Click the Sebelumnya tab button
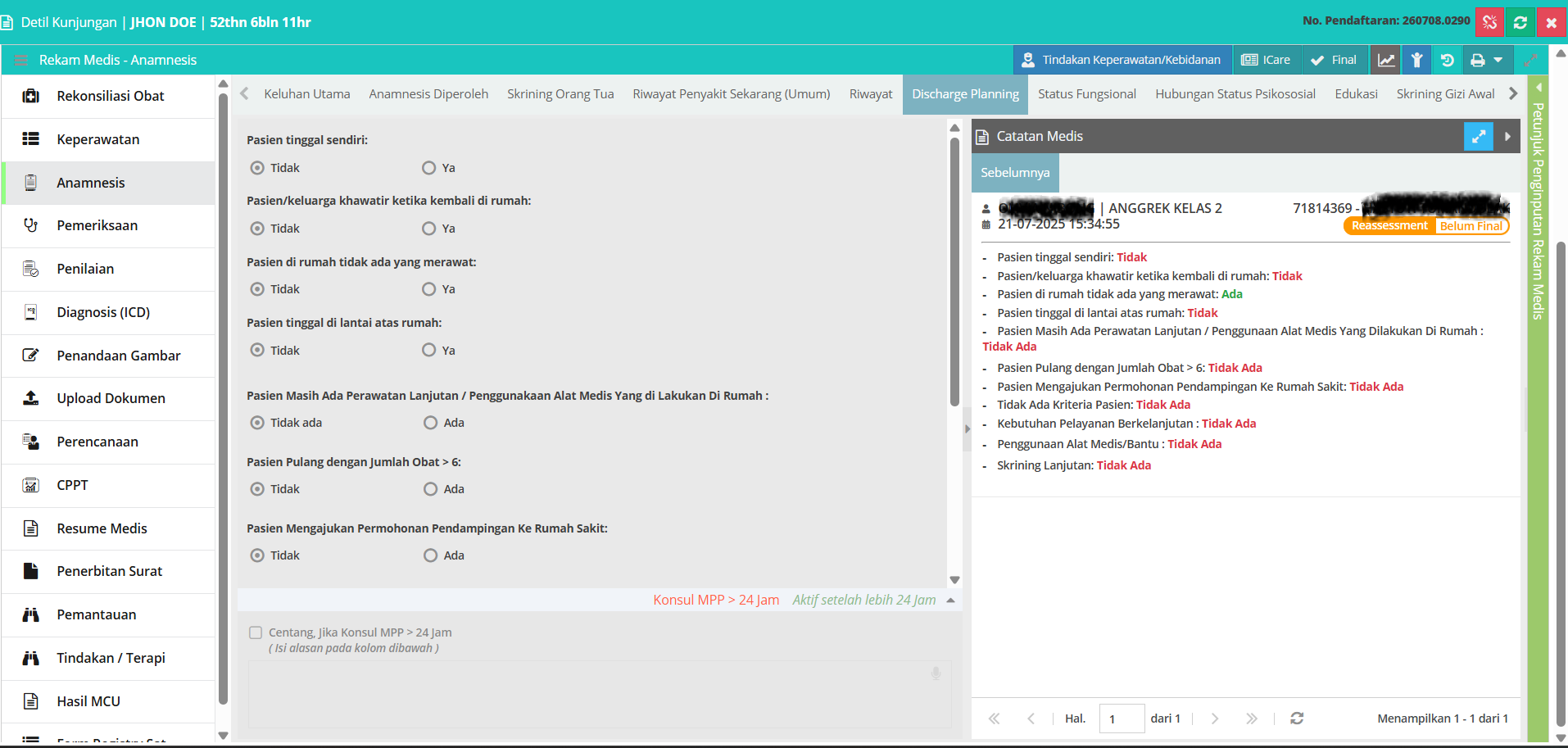This screenshot has height=748, width=1568. (1015, 173)
